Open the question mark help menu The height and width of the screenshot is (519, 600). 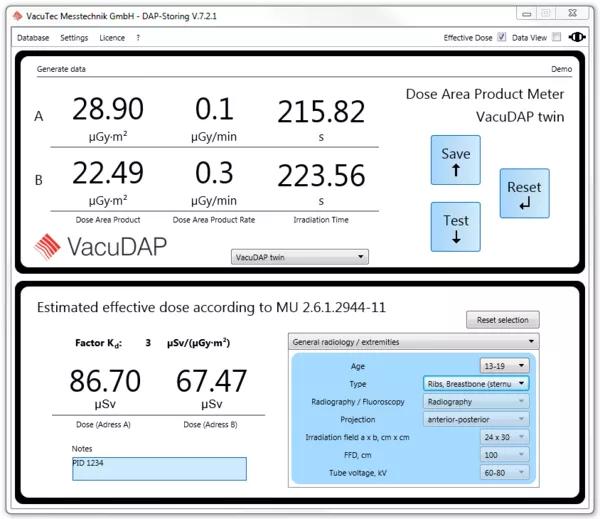coord(138,38)
